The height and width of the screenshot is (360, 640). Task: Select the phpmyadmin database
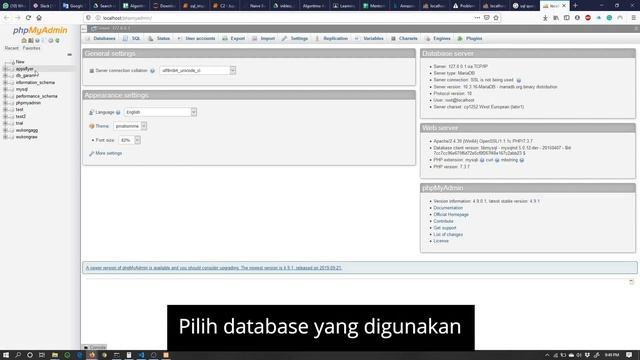(28, 103)
